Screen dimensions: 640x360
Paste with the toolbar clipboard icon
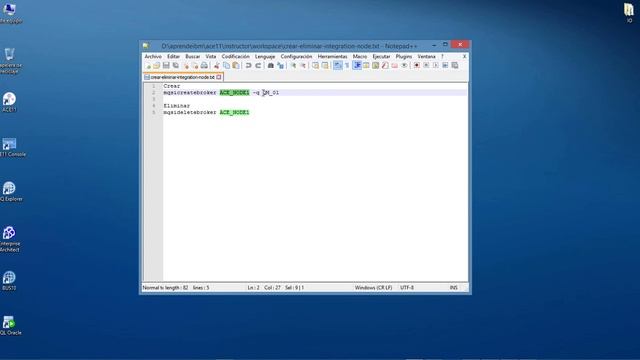point(236,66)
